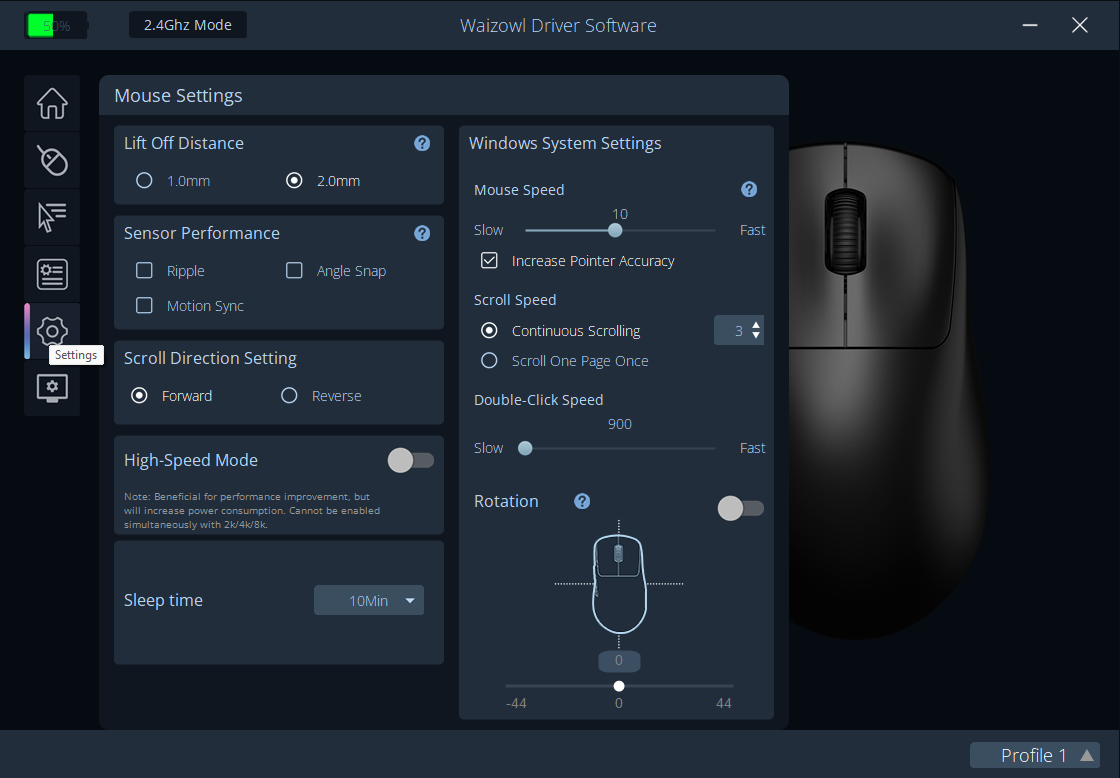Open the mouse button assignment sidebar icon
Image resolution: width=1120 pixels, height=778 pixels.
[52, 160]
